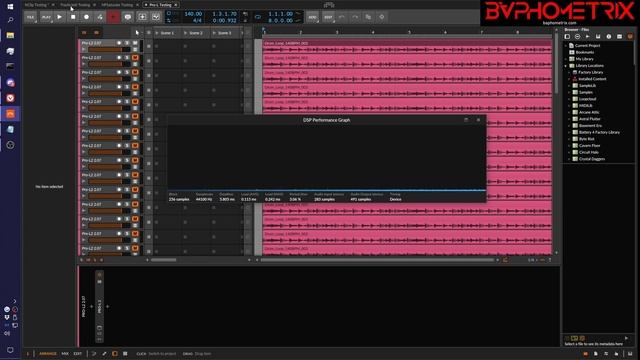Collapse the Library Locations tree node
640x360 pixels.
(x=566, y=66)
